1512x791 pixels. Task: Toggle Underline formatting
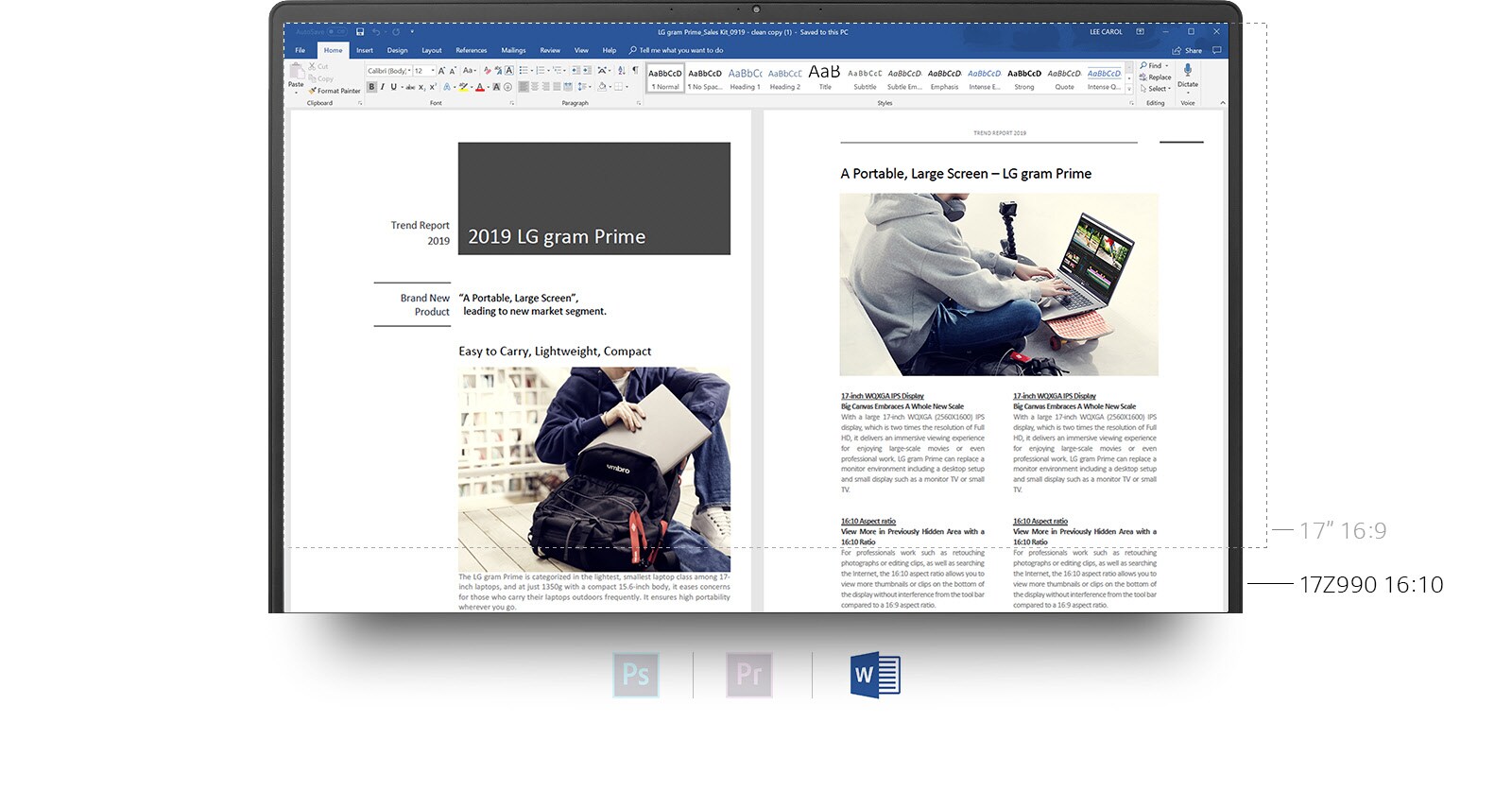tap(393, 87)
